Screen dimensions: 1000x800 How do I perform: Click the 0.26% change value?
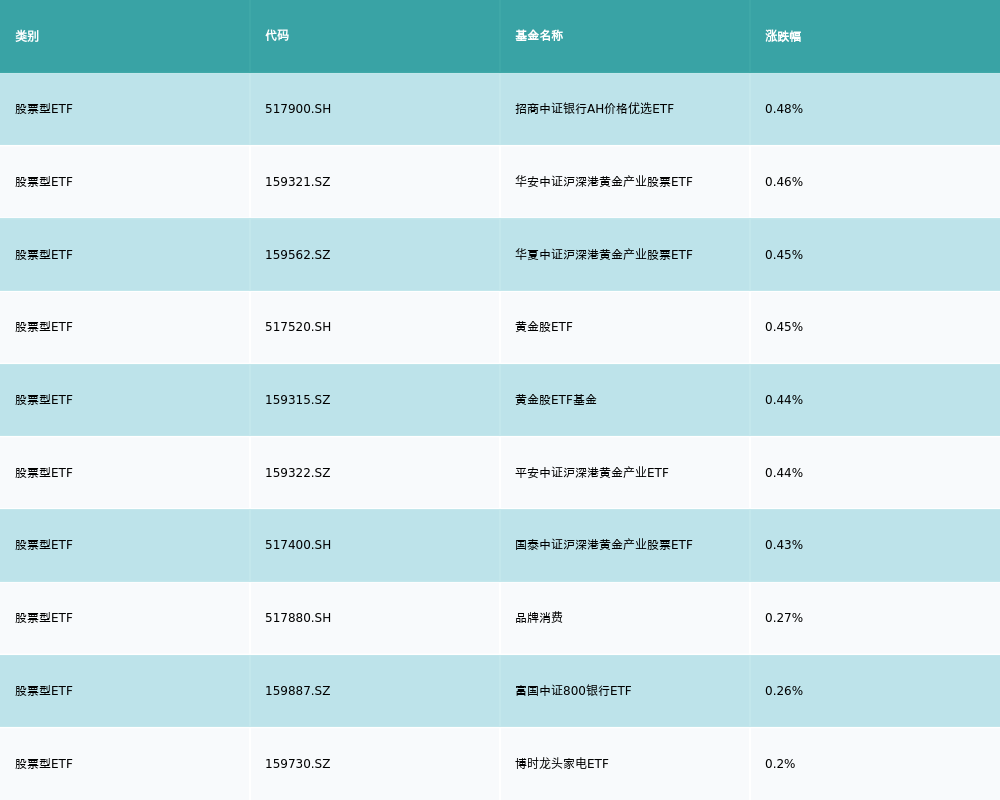point(784,691)
